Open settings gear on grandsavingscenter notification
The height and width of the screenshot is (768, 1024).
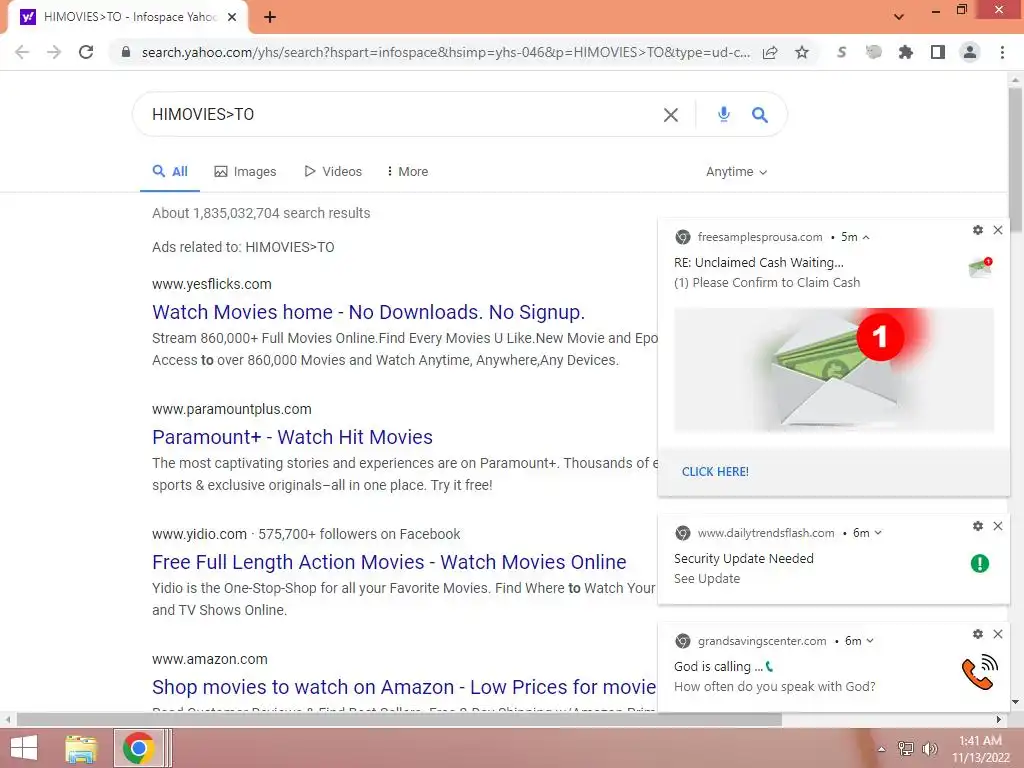point(978,633)
